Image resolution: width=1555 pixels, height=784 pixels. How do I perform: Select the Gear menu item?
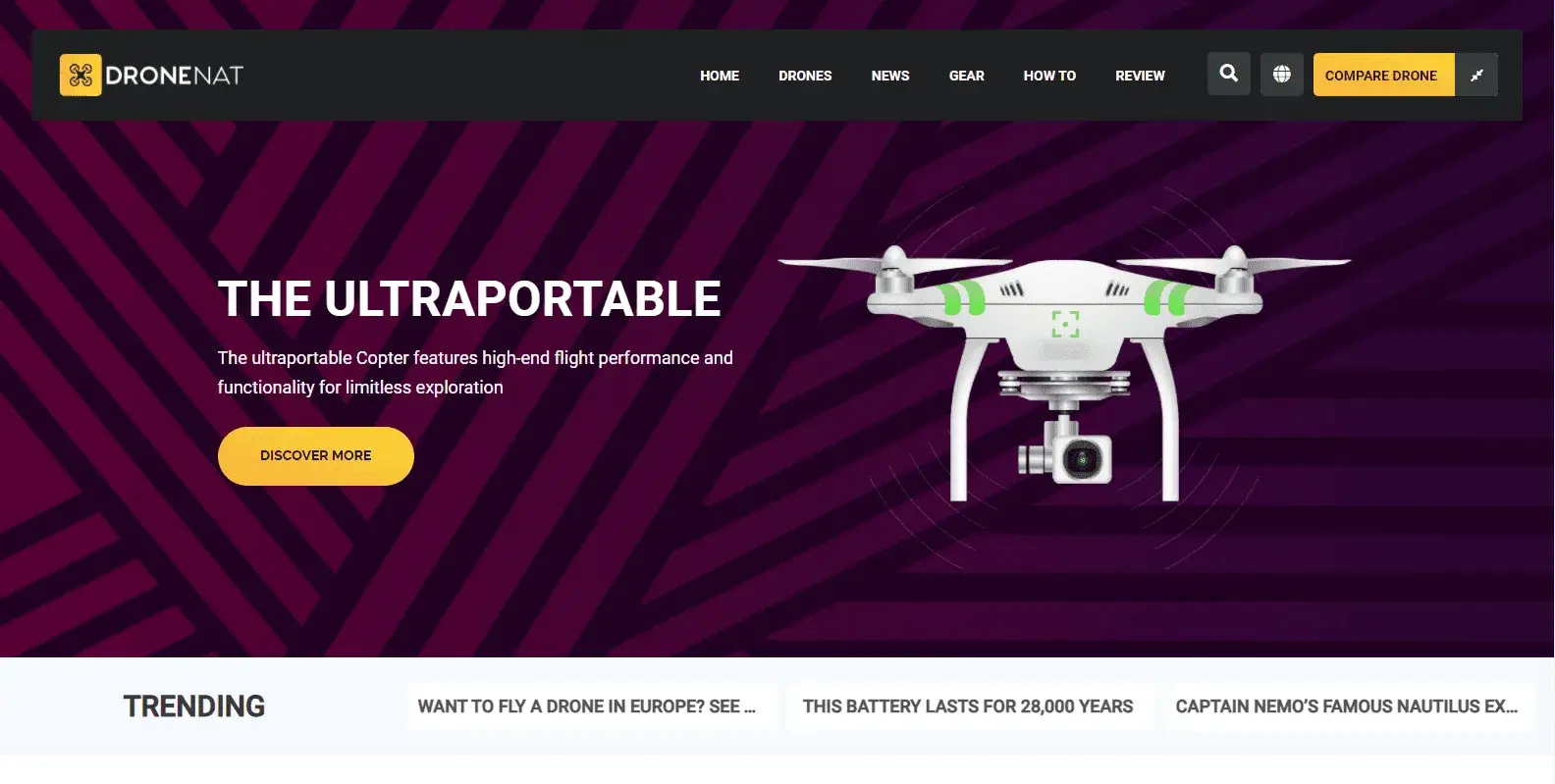coord(967,76)
